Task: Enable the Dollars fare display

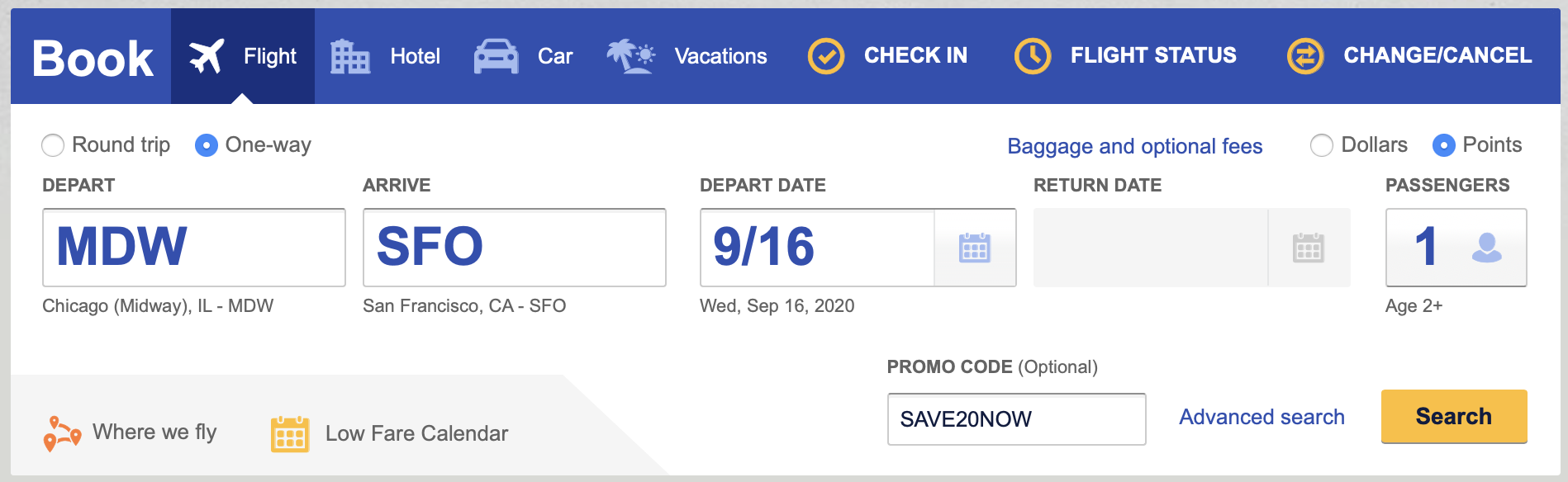Action: point(1324,145)
